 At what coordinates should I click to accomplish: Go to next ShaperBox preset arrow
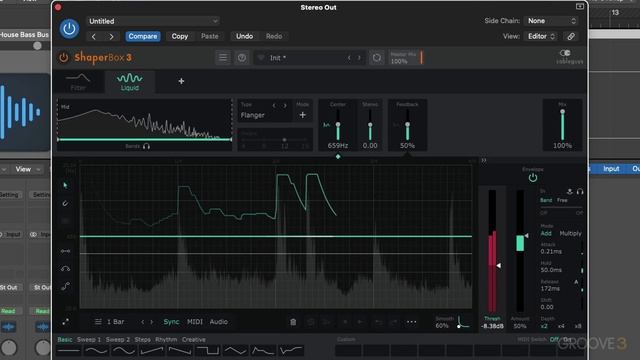click(359, 58)
